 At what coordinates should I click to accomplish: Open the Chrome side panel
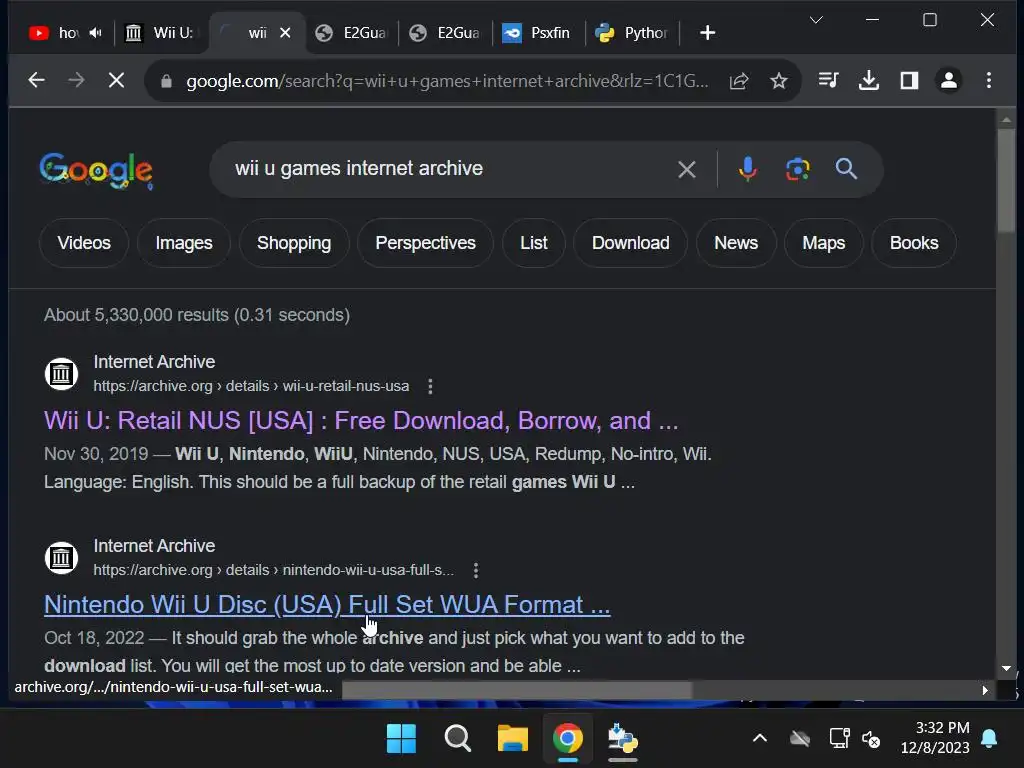[909, 80]
